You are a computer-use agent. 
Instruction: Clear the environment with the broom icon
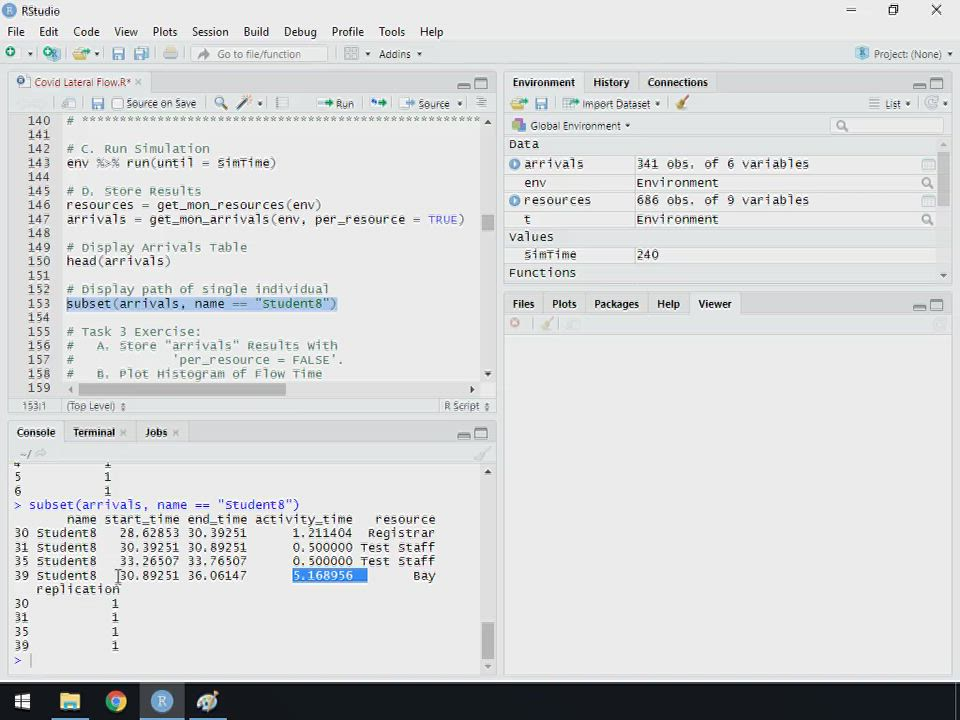pos(682,103)
